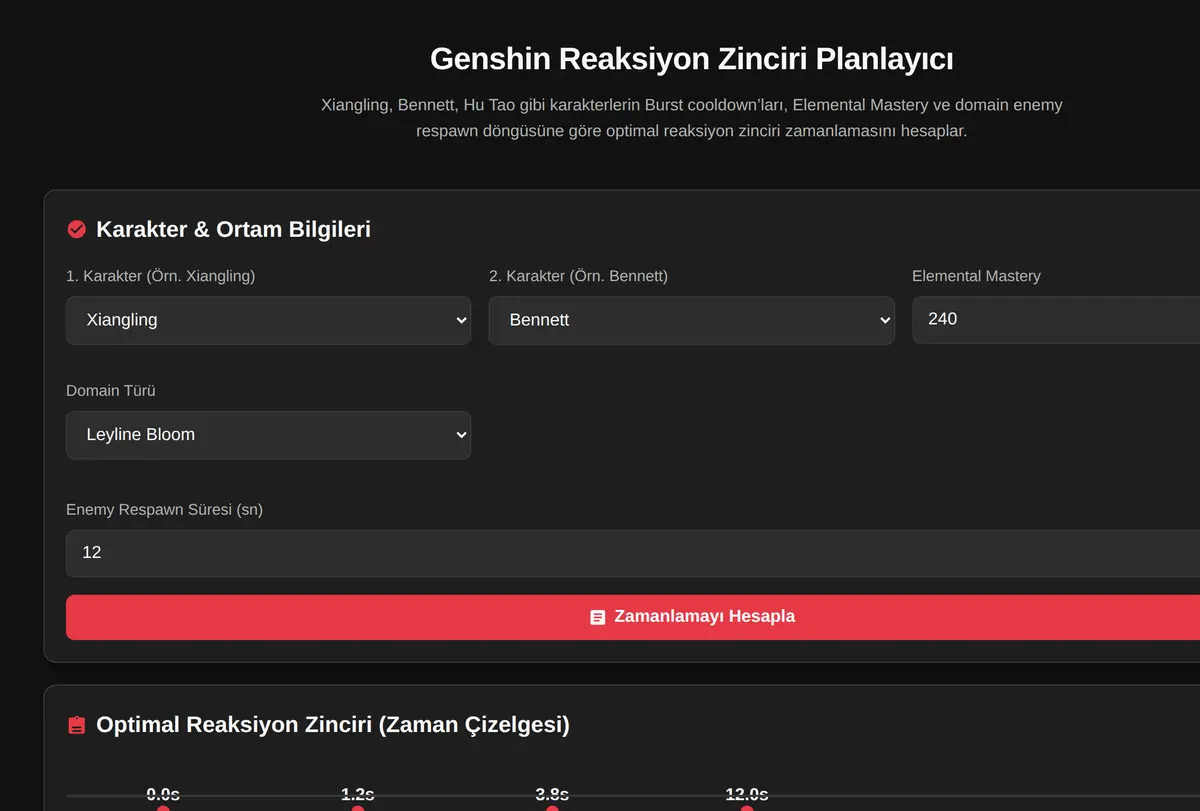The height and width of the screenshot is (811, 1200).
Task: Click the Domain Türü label
Action: (111, 391)
